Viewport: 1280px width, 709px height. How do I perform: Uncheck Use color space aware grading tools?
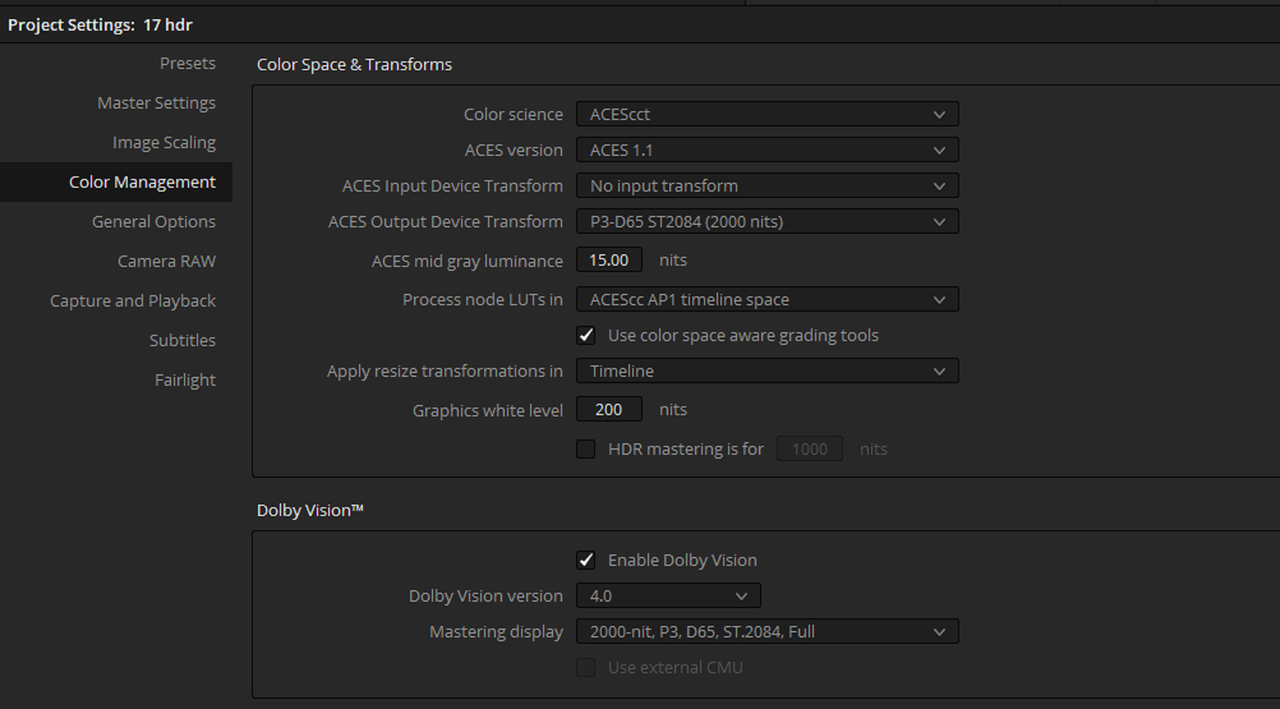(586, 335)
